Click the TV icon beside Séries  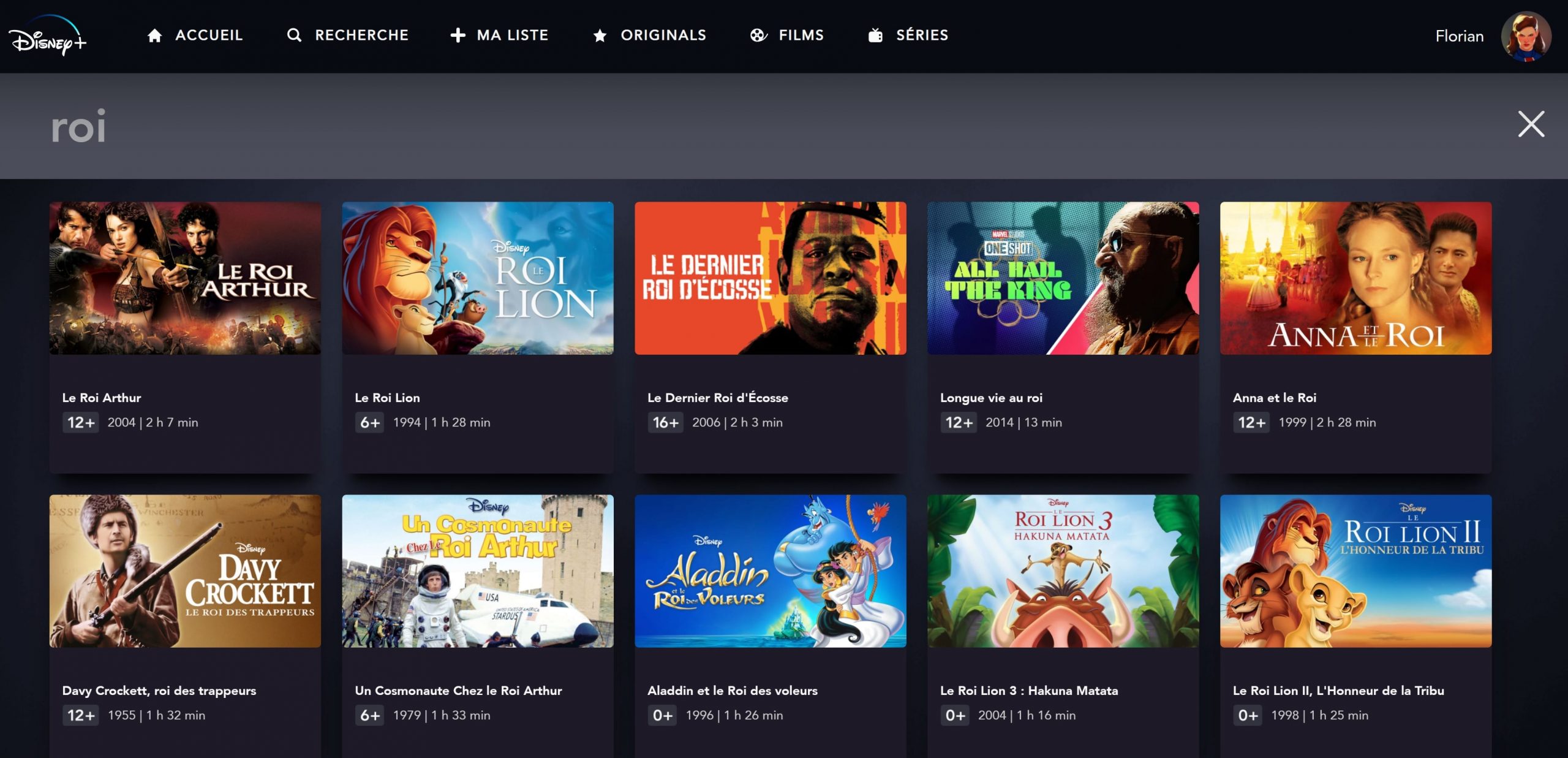tap(875, 35)
